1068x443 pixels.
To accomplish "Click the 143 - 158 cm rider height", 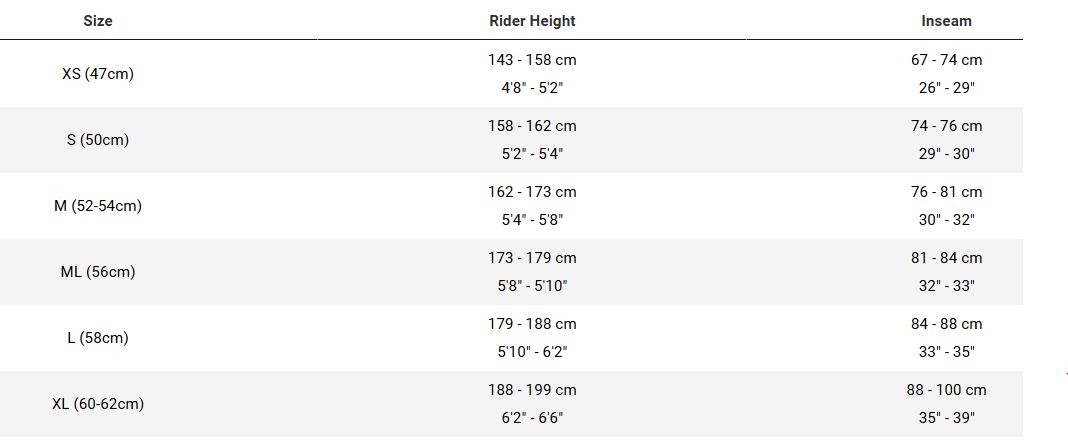I will pos(532,60).
